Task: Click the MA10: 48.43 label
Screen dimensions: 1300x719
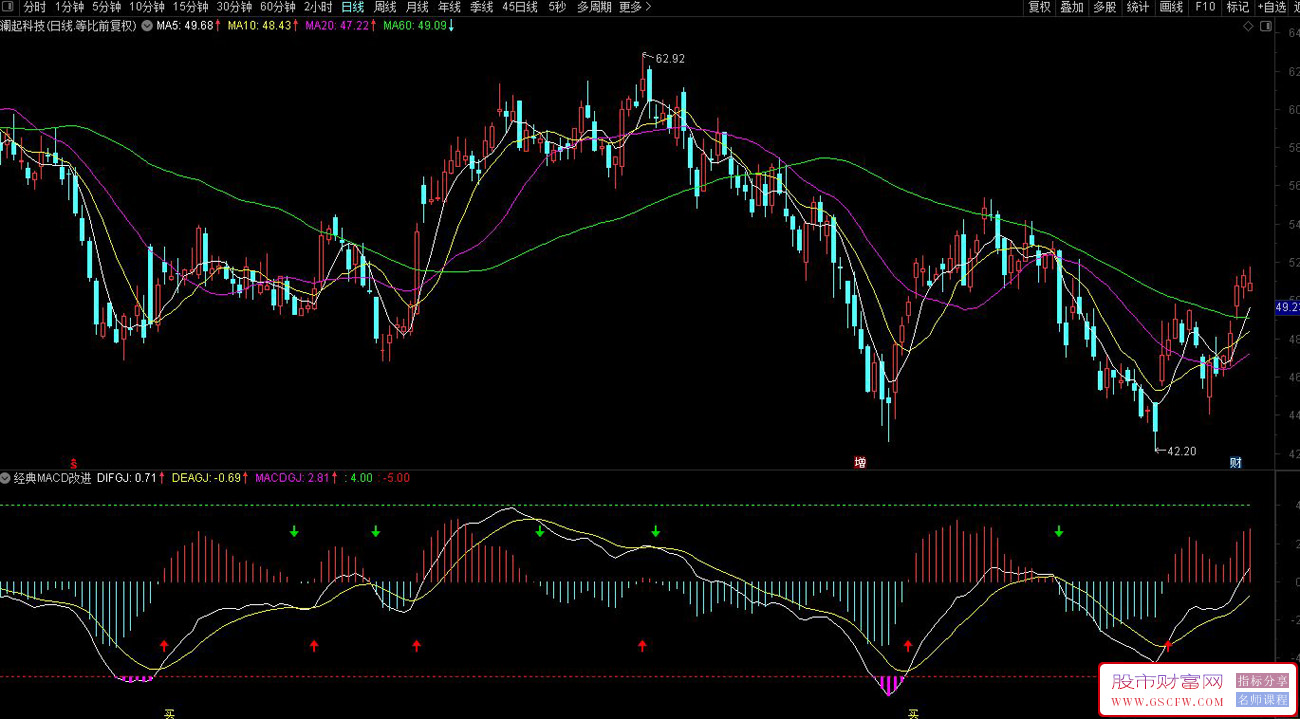Action: (259, 26)
